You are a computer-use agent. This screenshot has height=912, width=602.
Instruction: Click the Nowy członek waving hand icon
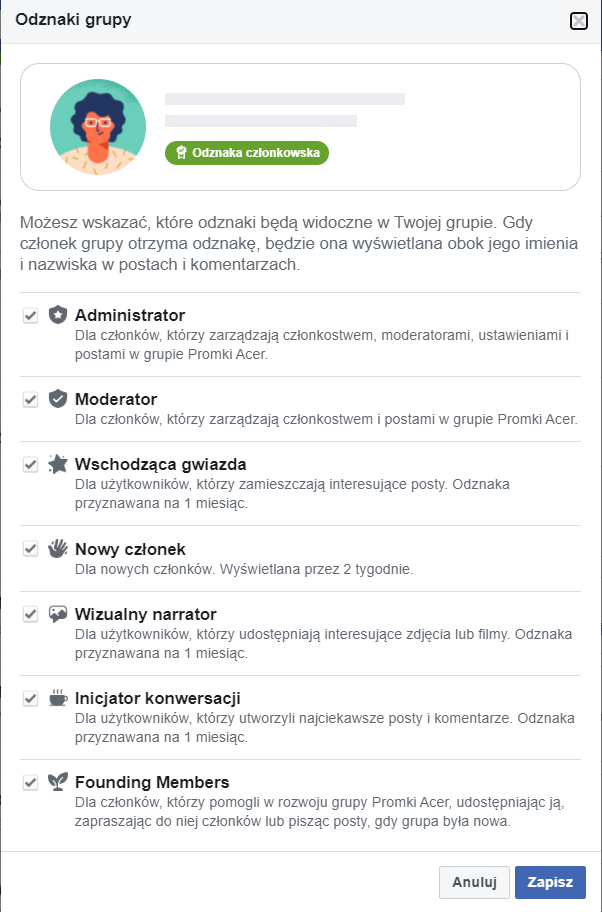(x=58, y=548)
